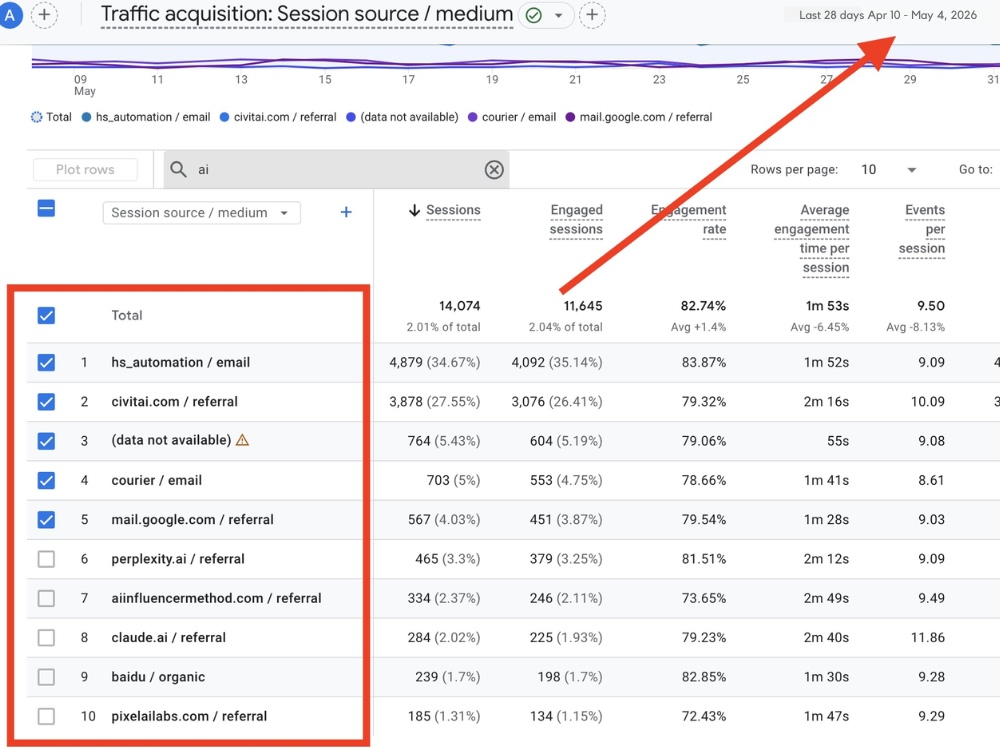Toggle the select-all rows checkbox in header

coord(46,209)
